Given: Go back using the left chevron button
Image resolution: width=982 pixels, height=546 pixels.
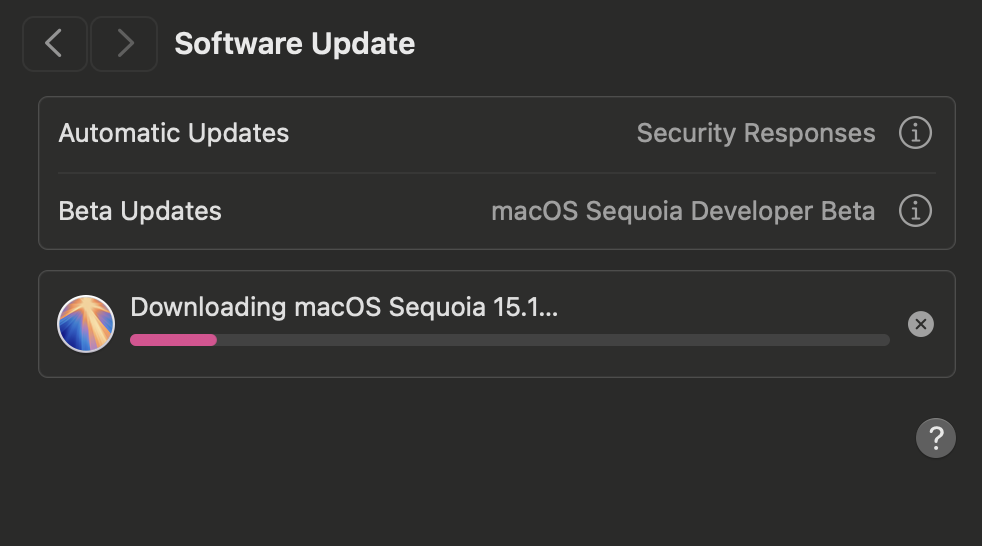Looking at the screenshot, I should click(54, 44).
